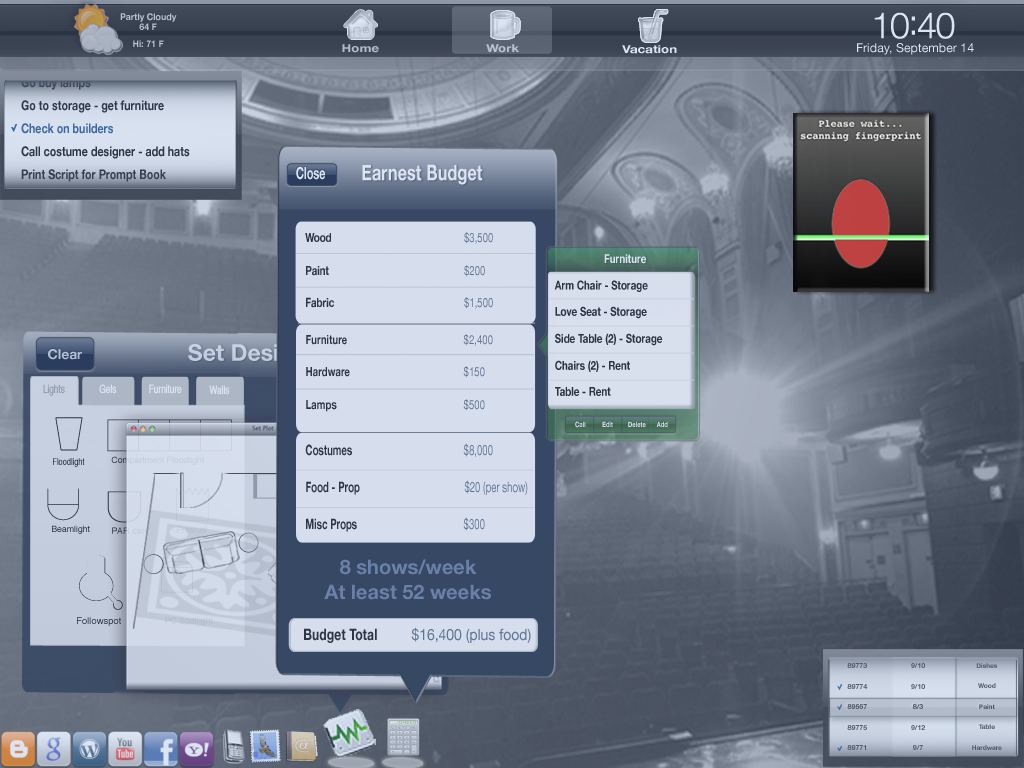Switch to the Furniture tab in Set Design
The width and height of the screenshot is (1024, 768).
[165, 390]
